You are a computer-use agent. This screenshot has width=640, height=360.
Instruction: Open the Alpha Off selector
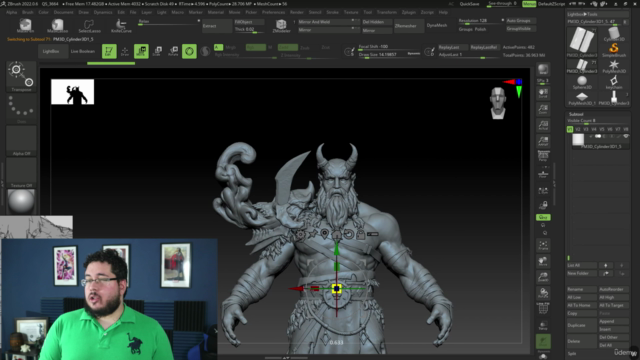tap(21, 141)
